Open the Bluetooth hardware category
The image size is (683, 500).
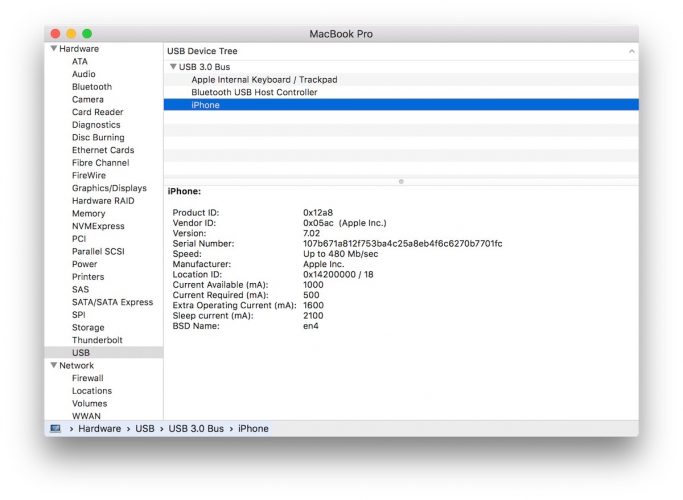[92, 87]
